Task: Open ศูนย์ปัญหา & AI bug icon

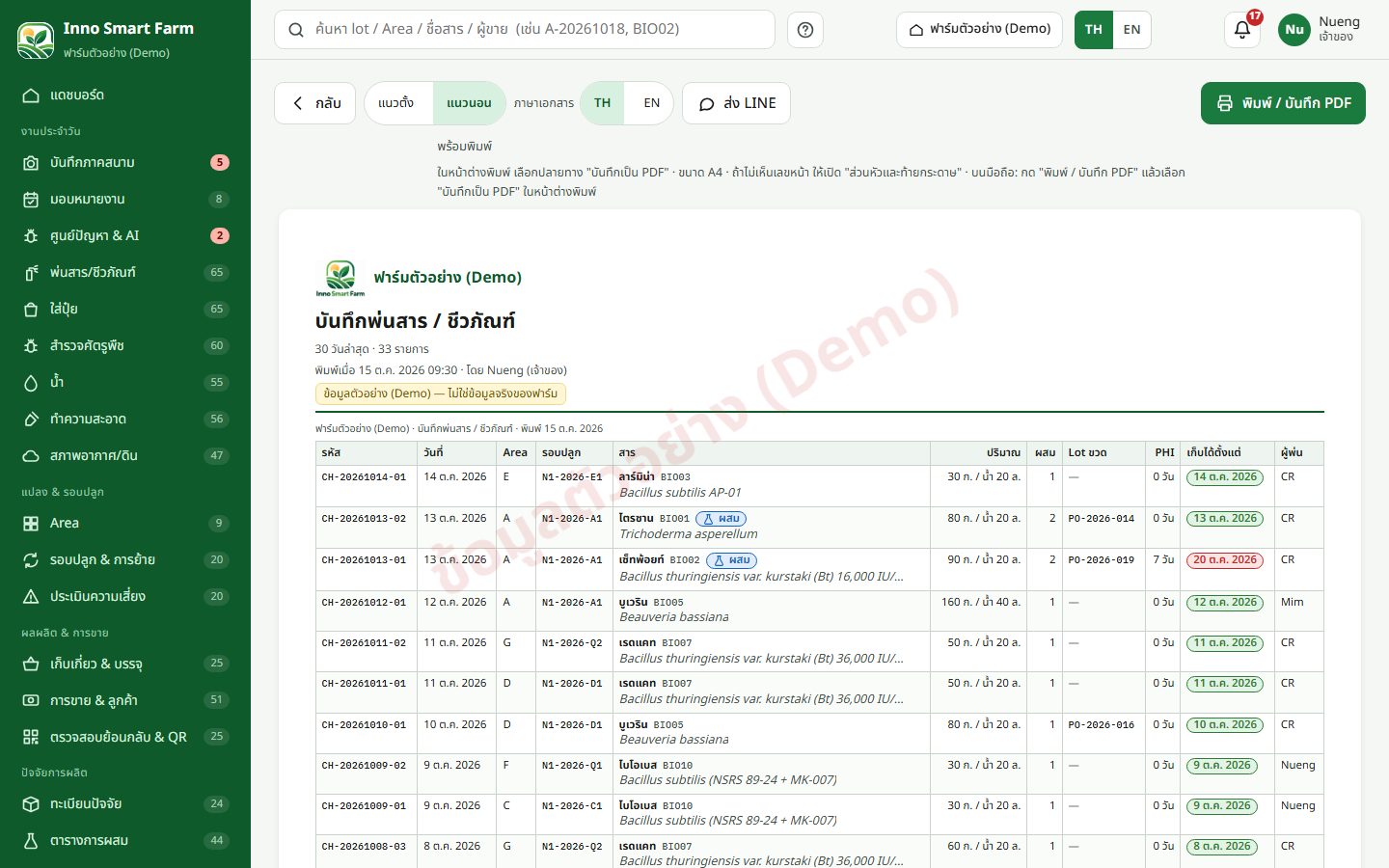Action: click(x=31, y=236)
